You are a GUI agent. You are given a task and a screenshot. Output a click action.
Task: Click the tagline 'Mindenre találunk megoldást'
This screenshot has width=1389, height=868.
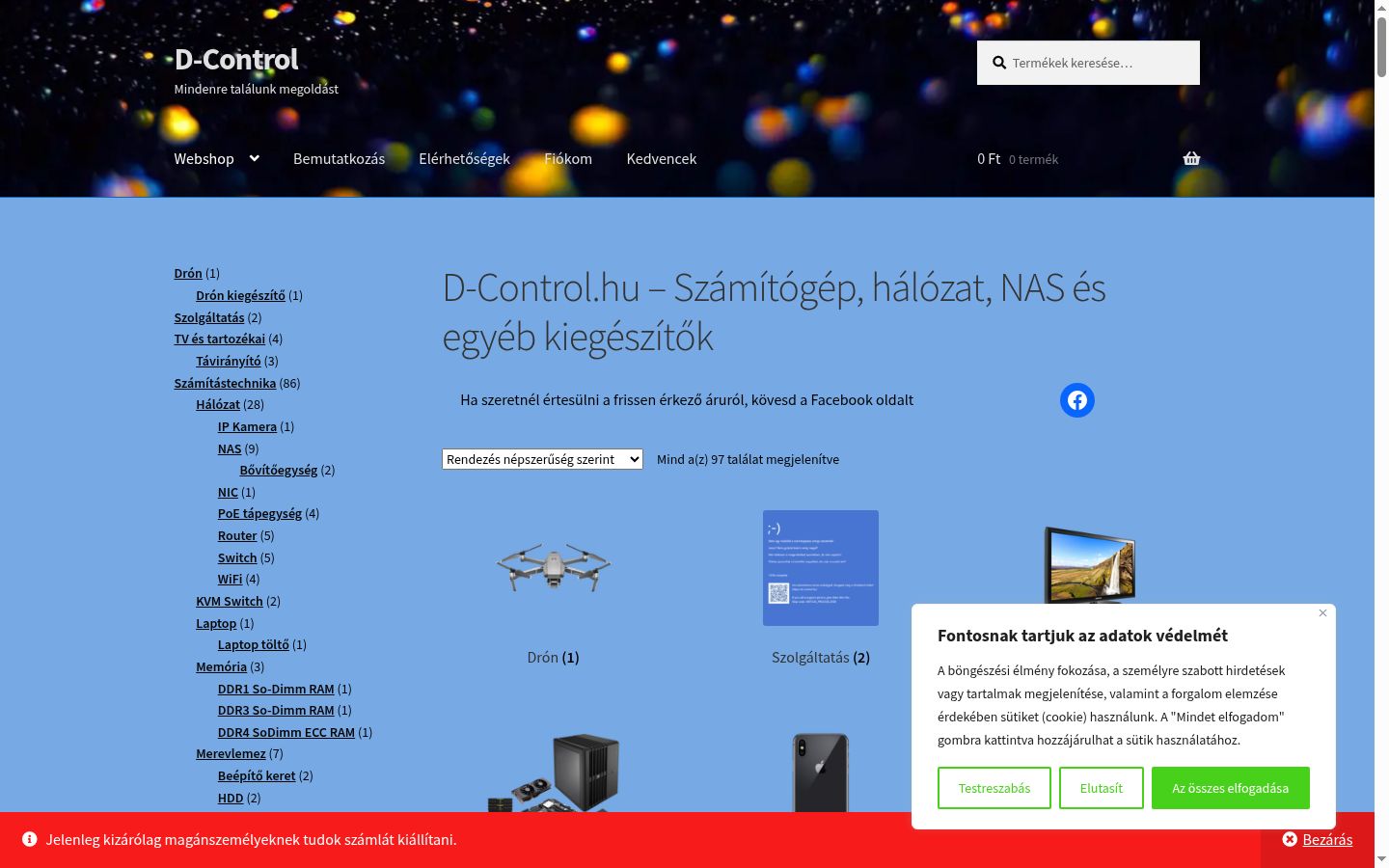coord(256,89)
